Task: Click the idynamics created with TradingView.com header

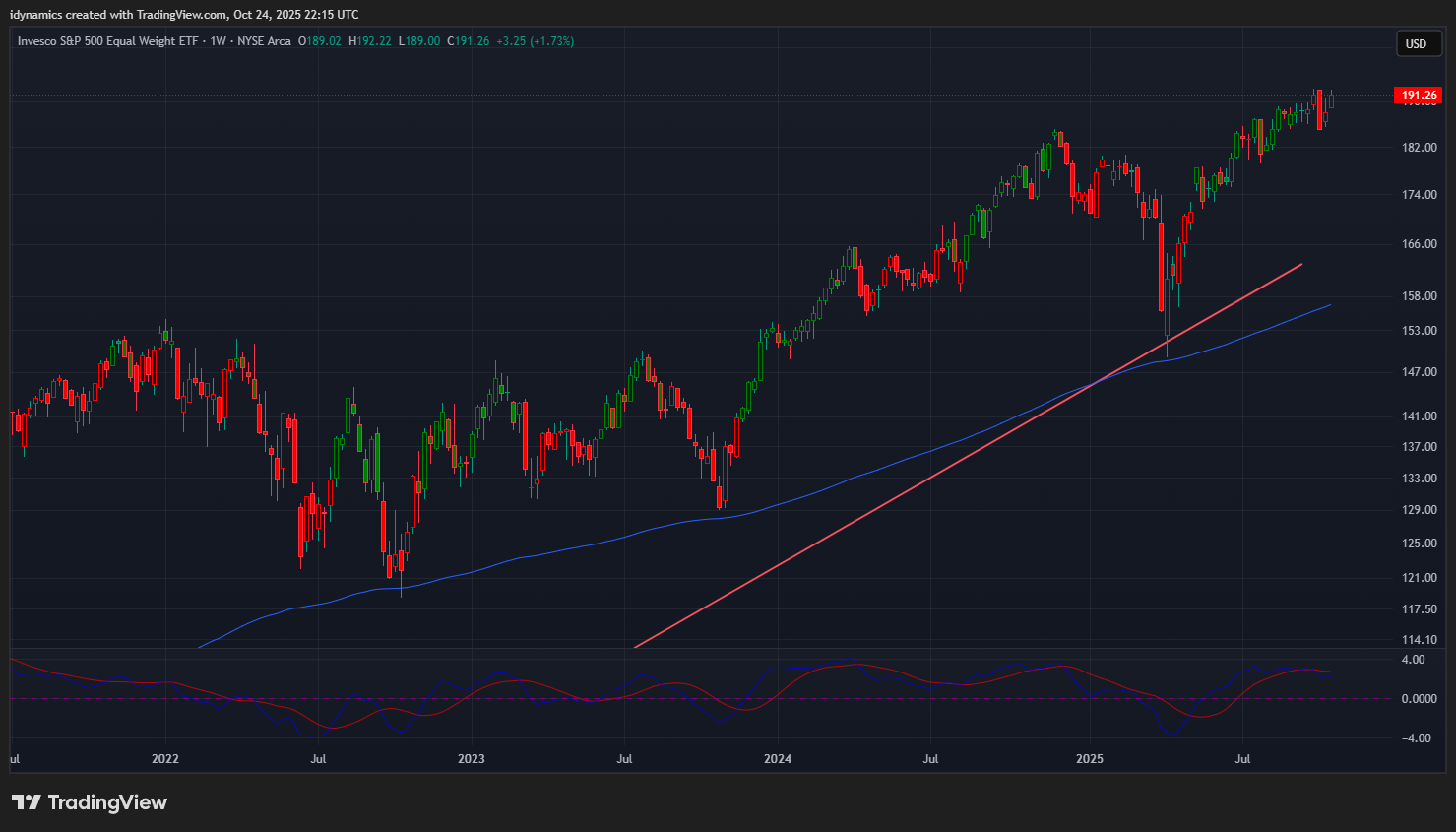Action: click(184, 14)
